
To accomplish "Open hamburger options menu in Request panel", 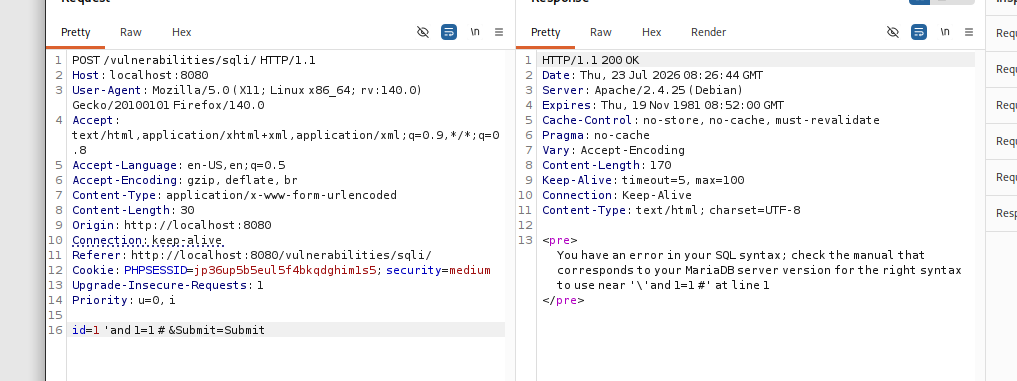I will tap(499, 32).
